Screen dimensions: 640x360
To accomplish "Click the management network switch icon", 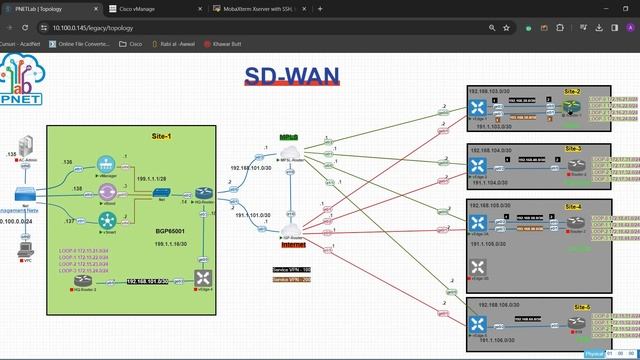I will pos(25,194).
